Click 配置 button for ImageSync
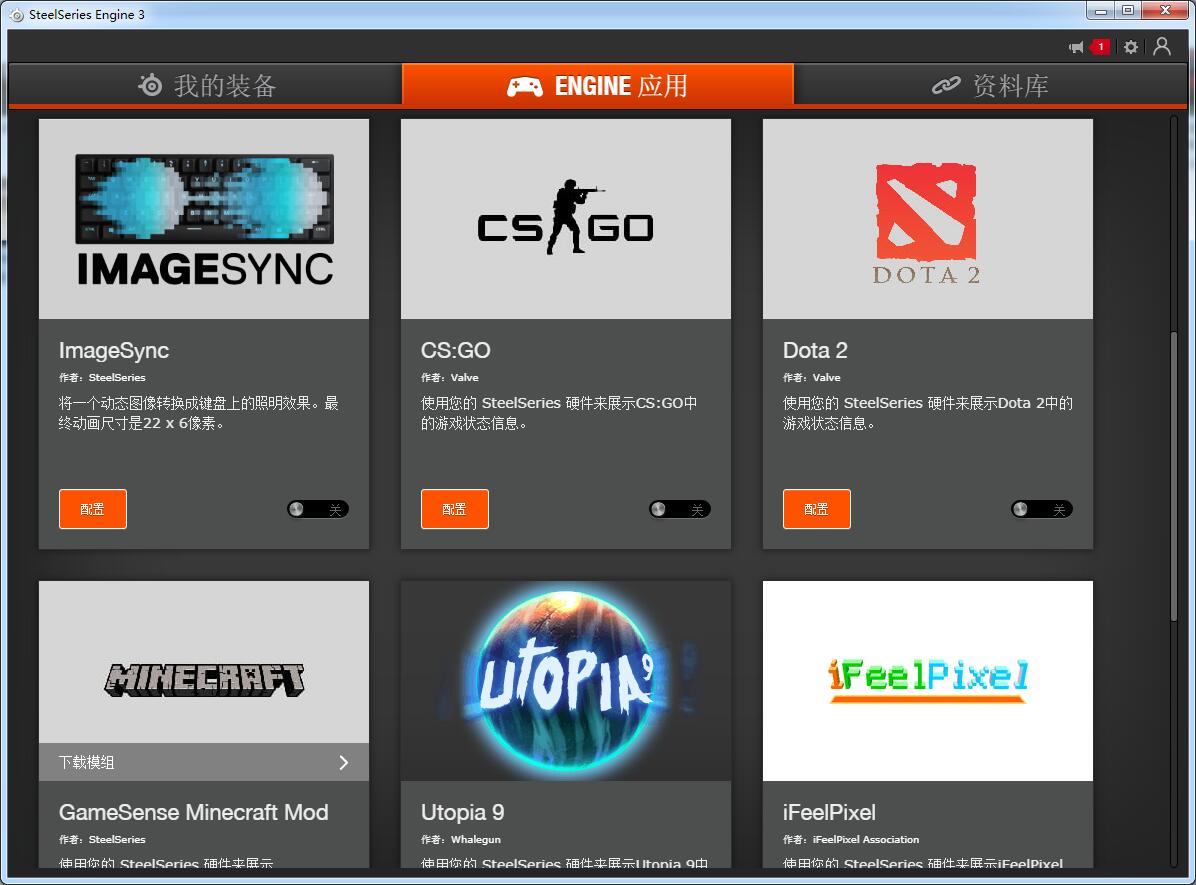The image size is (1196, 885). click(x=93, y=509)
